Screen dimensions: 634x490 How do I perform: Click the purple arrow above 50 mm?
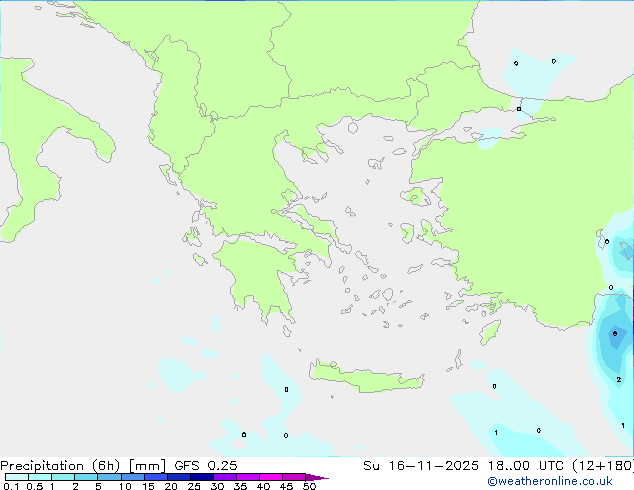click(317, 477)
